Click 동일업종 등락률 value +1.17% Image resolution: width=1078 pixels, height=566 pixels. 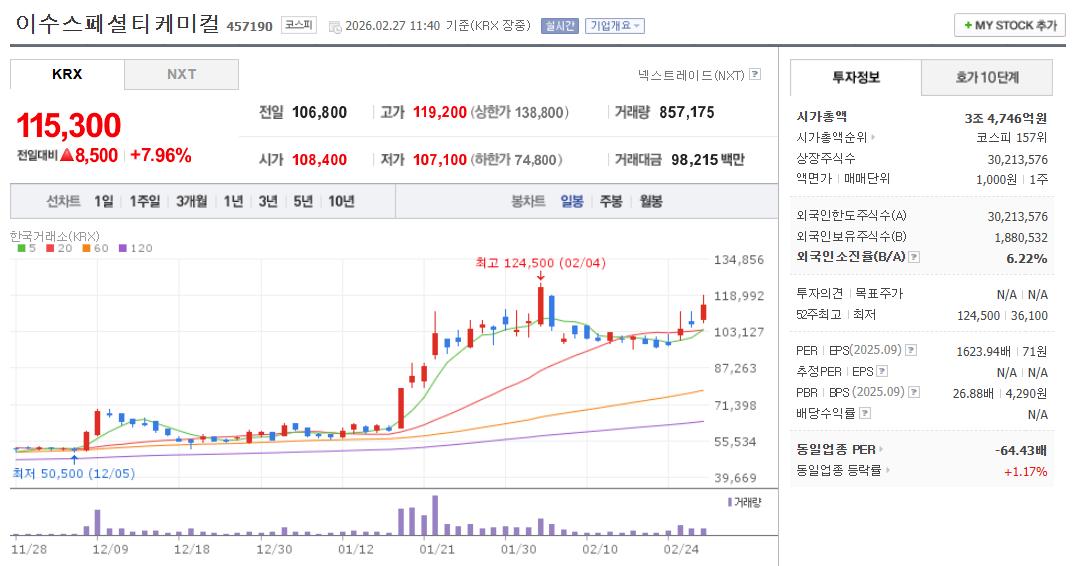point(1025,472)
